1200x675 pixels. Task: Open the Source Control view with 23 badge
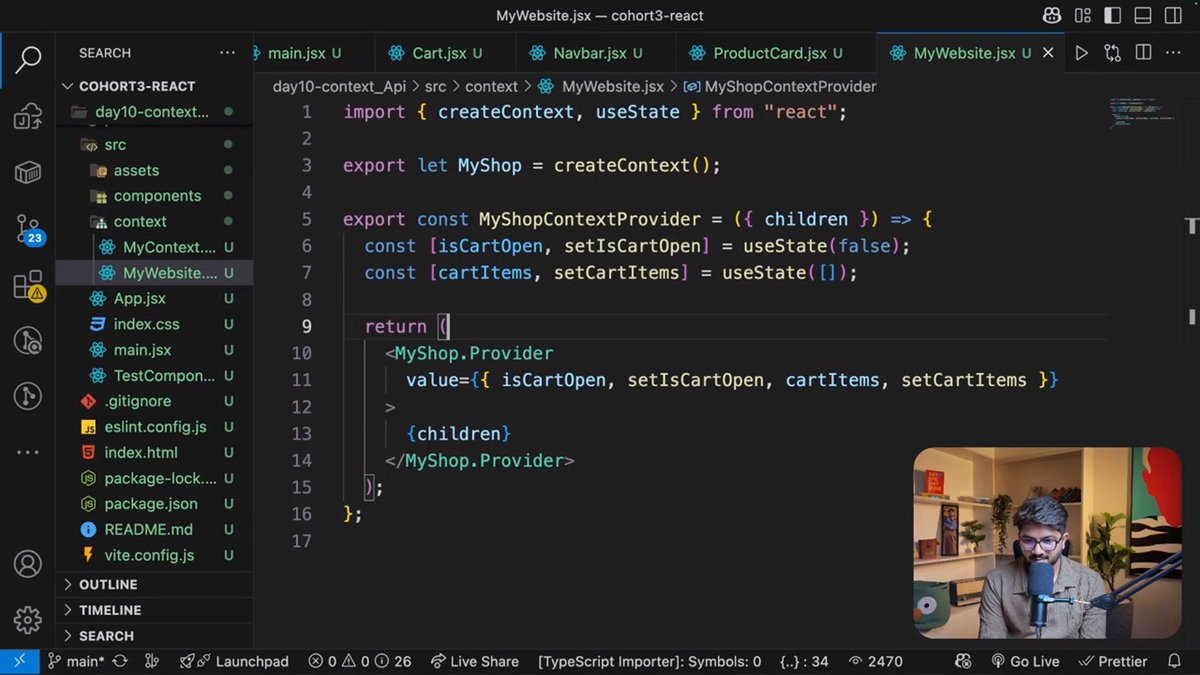point(28,230)
